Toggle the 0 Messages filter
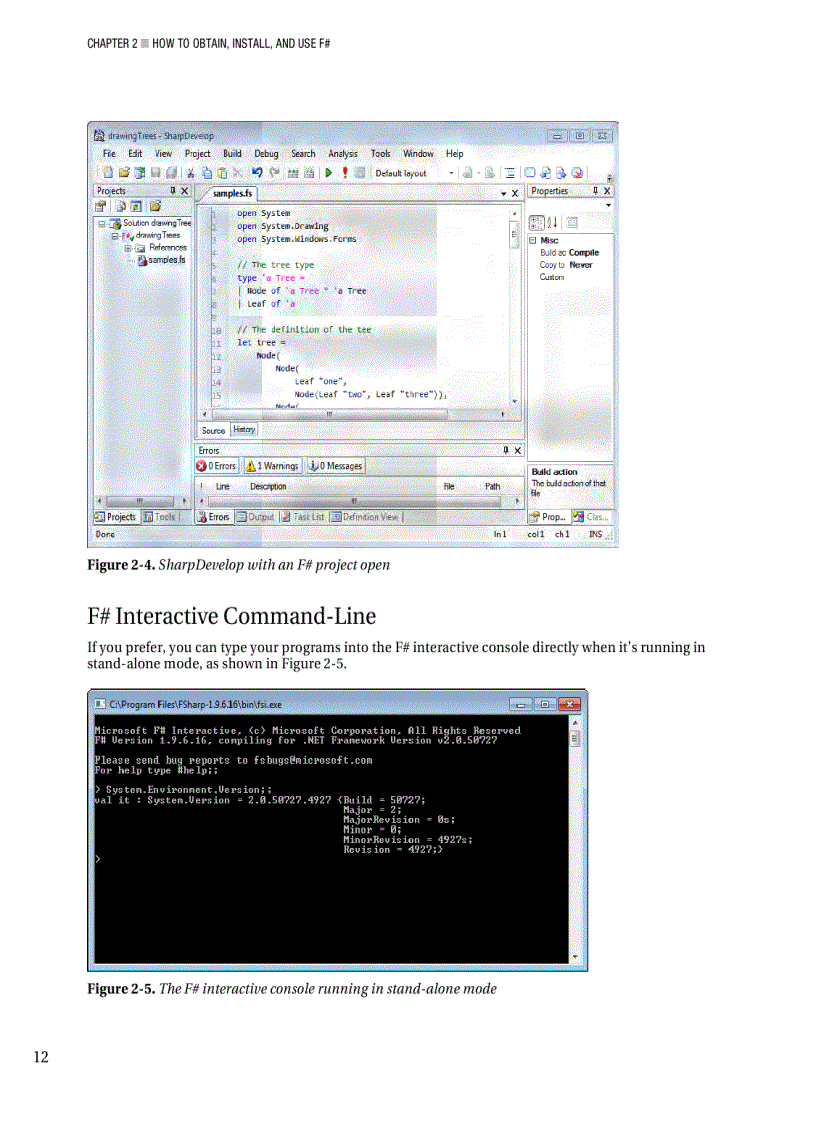Screen dimensions: 816x1123 click(337, 465)
